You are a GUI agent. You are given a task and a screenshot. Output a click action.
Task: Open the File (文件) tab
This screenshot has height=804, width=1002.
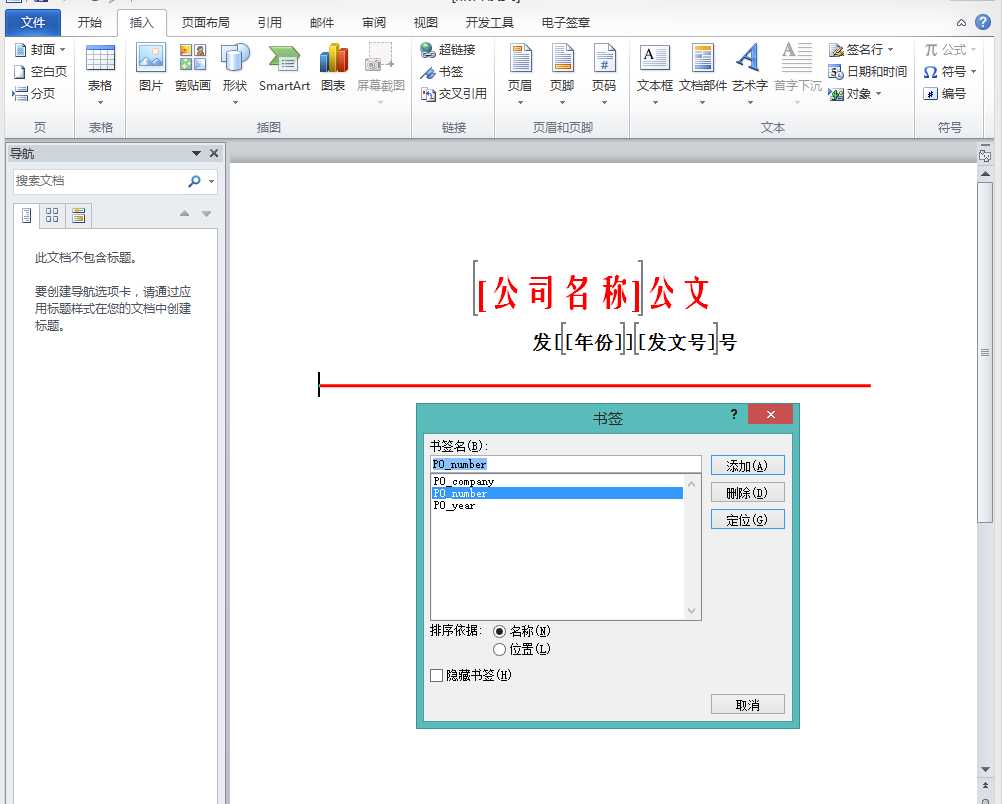(33, 22)
